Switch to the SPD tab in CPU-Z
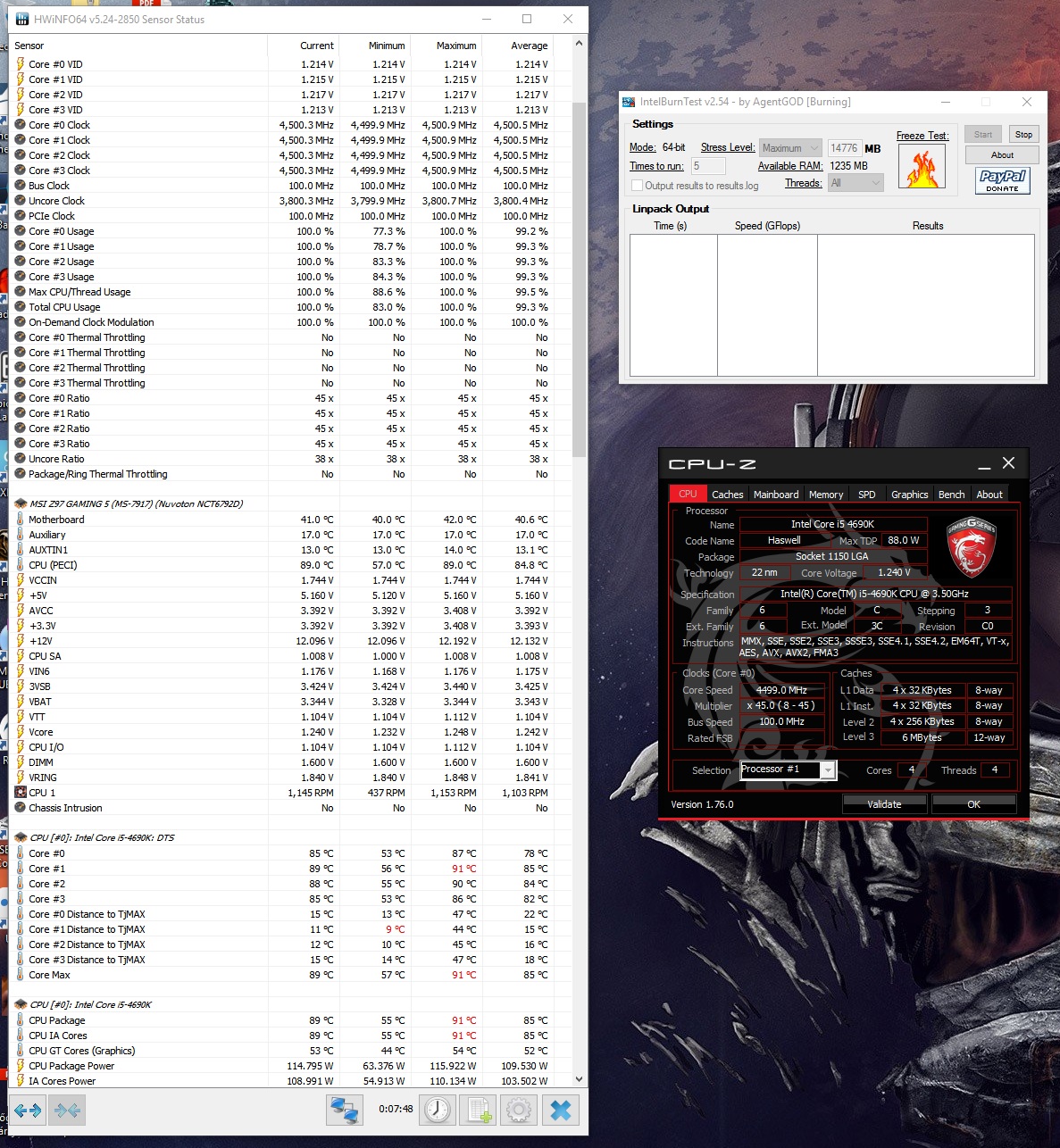Screen dimensions: 1060x1148 866,495
